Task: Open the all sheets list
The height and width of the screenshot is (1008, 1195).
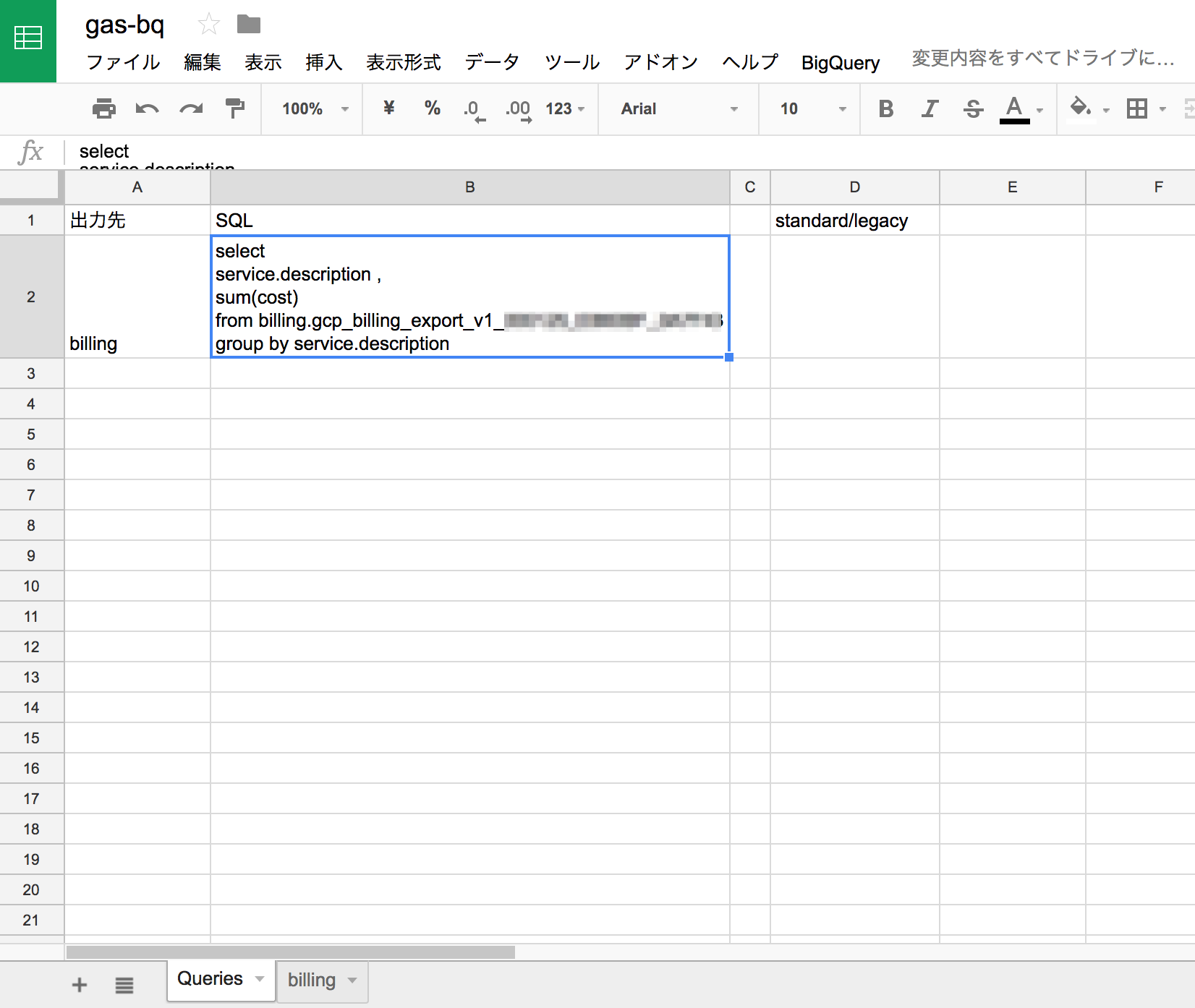Action: 124,985
